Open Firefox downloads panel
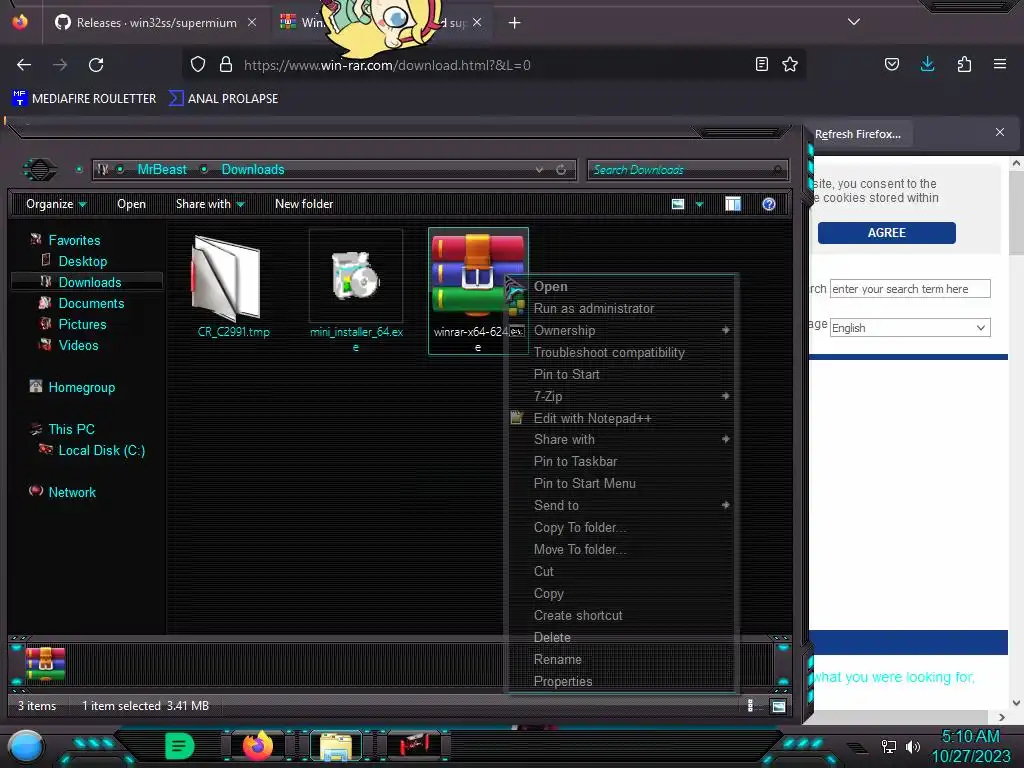The image size is (1024, 768). point(927,64)
